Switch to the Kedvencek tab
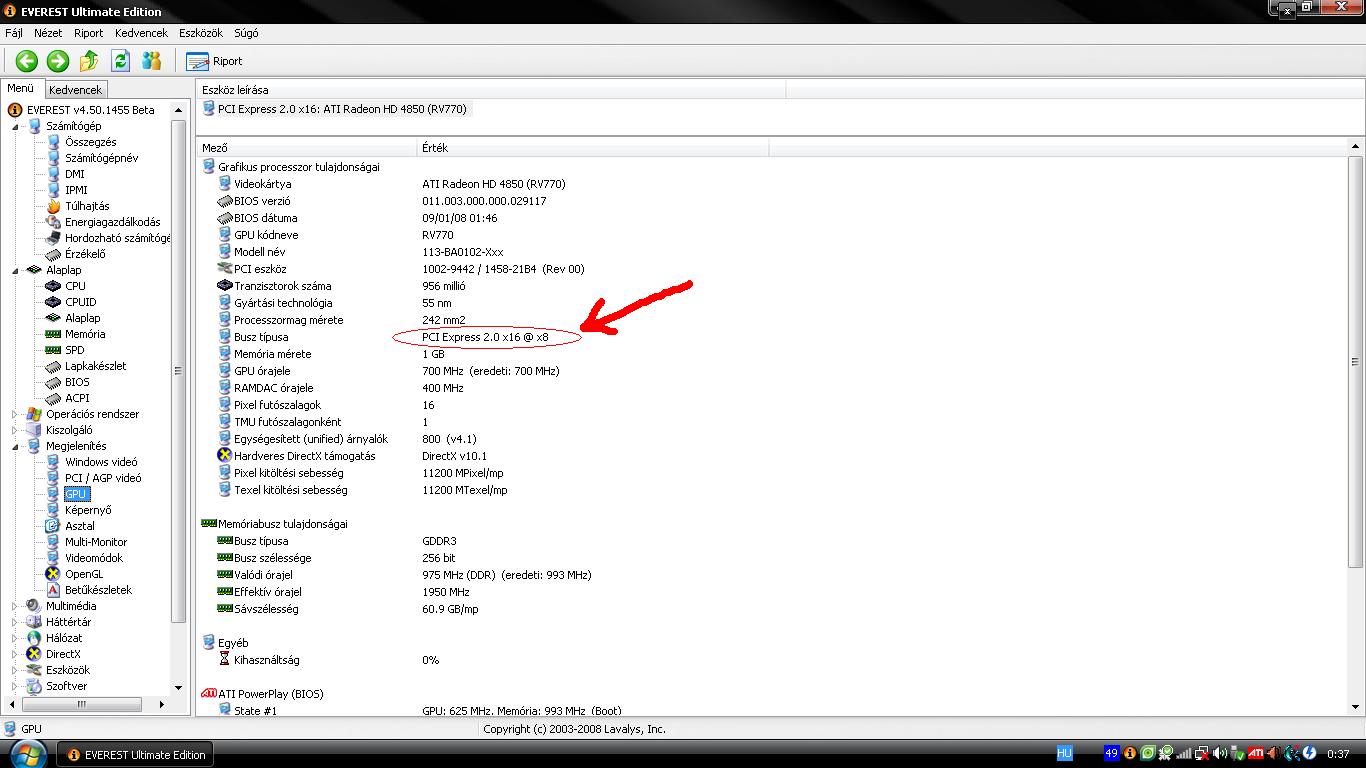Screen dimensions: 1366x768 coord(75,90)
